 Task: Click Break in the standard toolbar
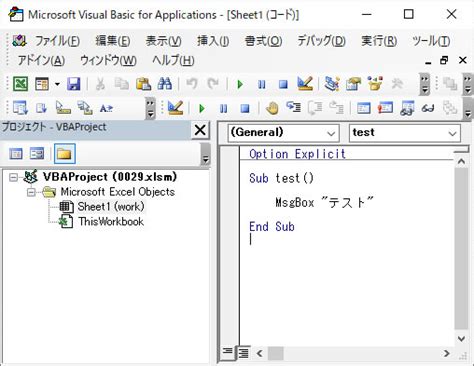(x=262, y=84)
